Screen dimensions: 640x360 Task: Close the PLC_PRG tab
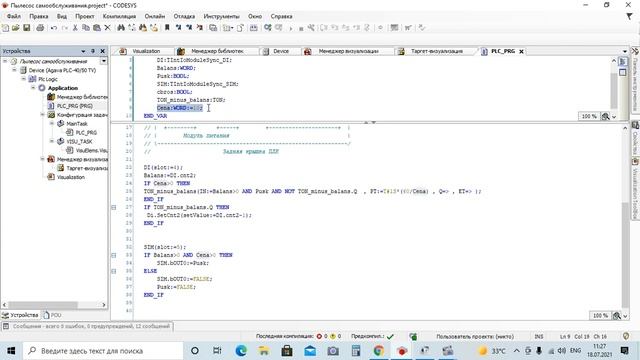coord(521,51)
